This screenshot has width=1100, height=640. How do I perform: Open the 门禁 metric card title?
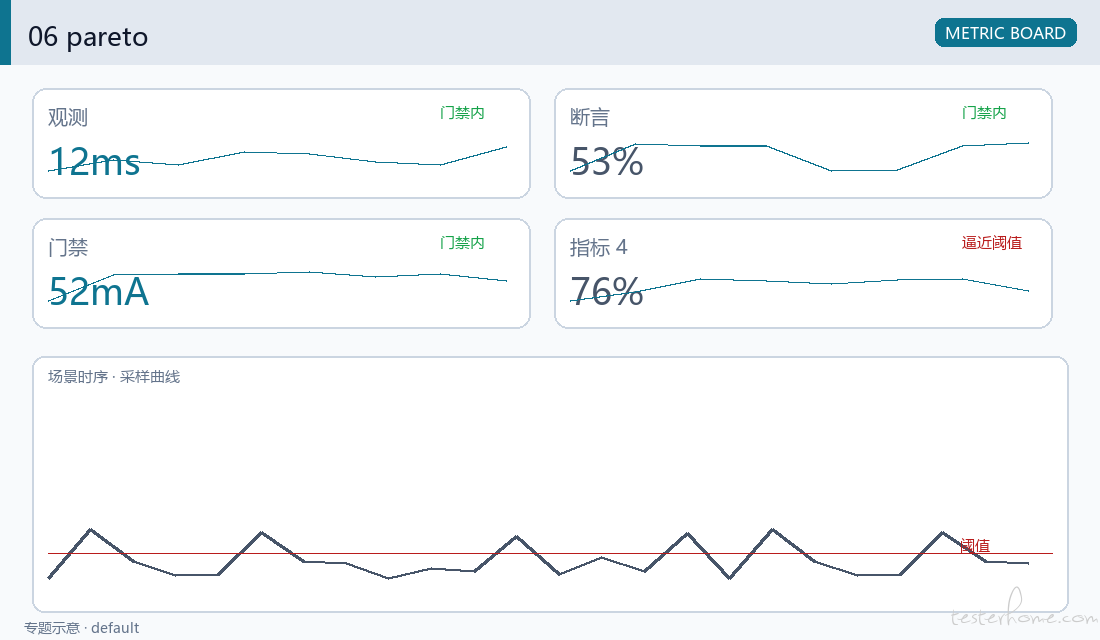click(x=68, y=248)
